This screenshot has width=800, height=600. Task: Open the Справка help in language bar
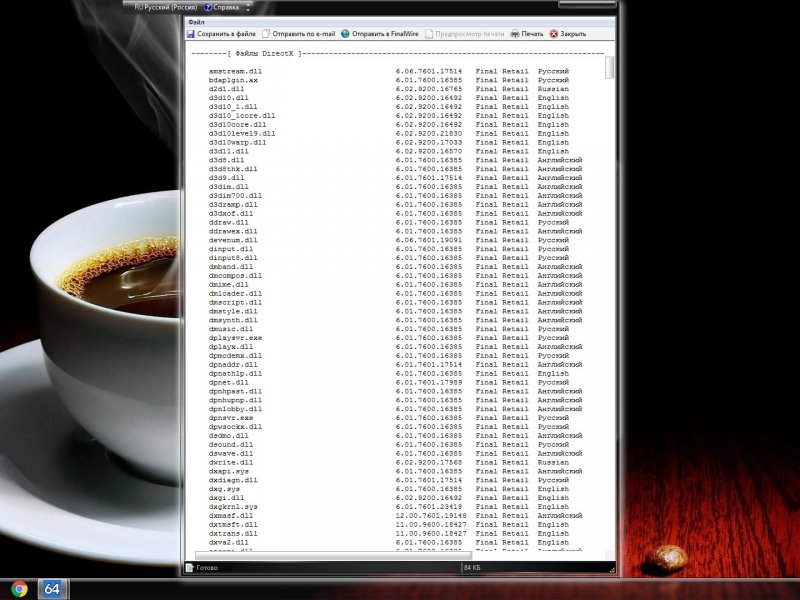tap(221, 7)
